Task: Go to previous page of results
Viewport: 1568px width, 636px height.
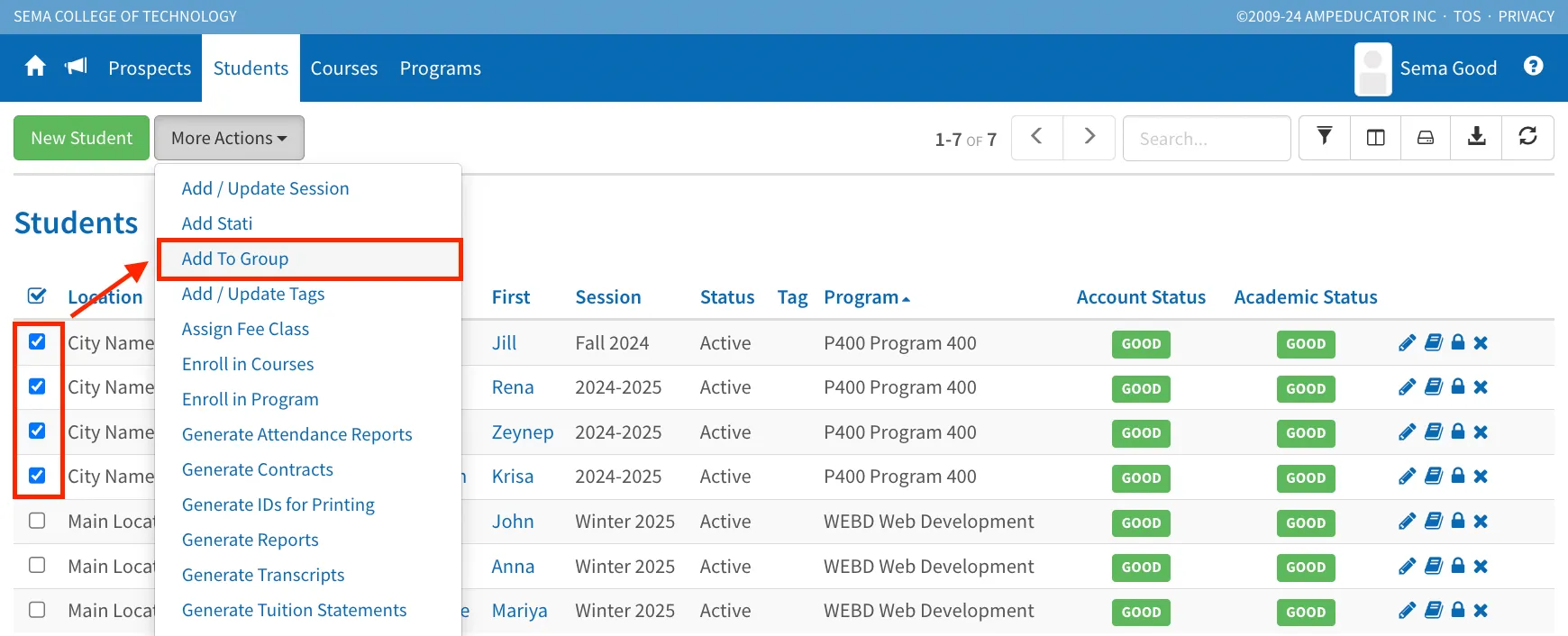Action: point(1037,137)
